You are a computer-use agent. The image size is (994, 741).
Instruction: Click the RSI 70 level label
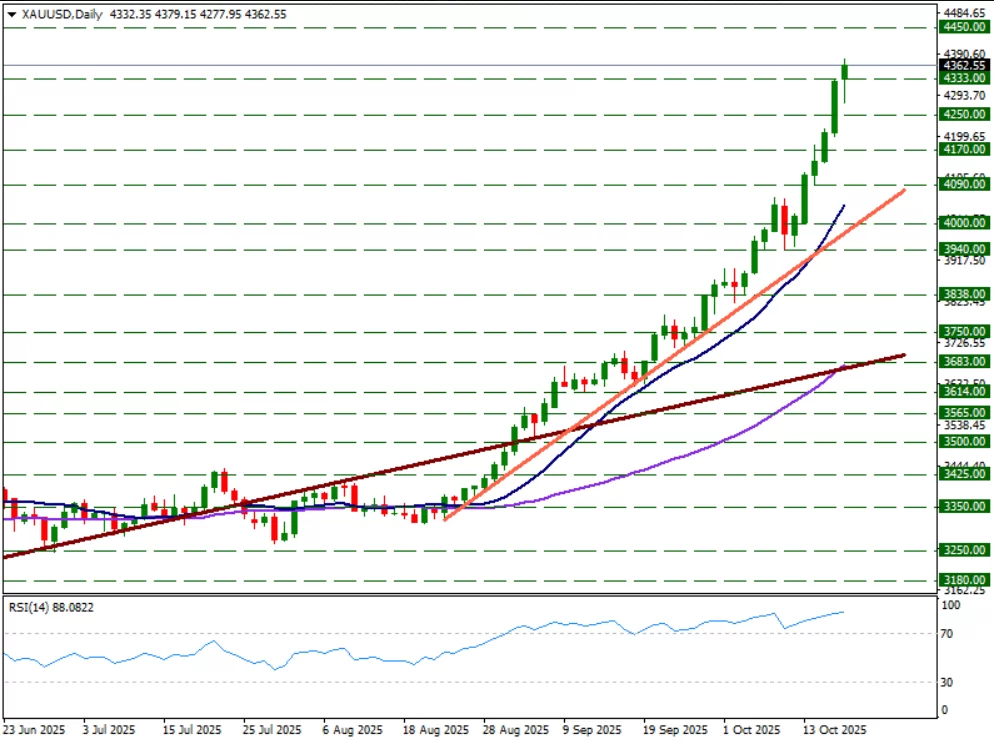pos(946,634)
